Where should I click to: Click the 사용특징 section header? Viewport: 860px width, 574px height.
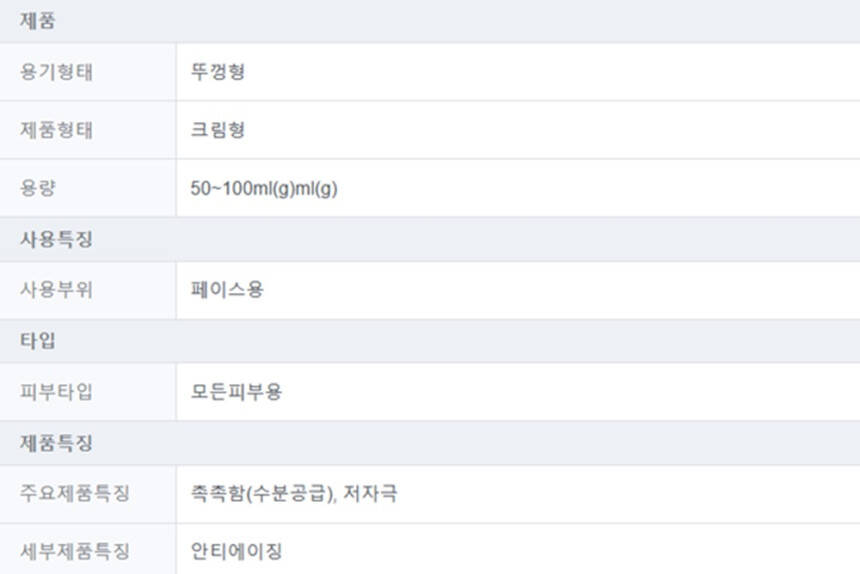(52, 240)
